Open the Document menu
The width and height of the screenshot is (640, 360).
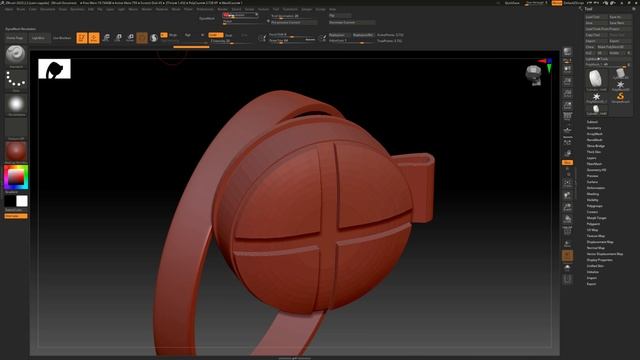(47, 9)
